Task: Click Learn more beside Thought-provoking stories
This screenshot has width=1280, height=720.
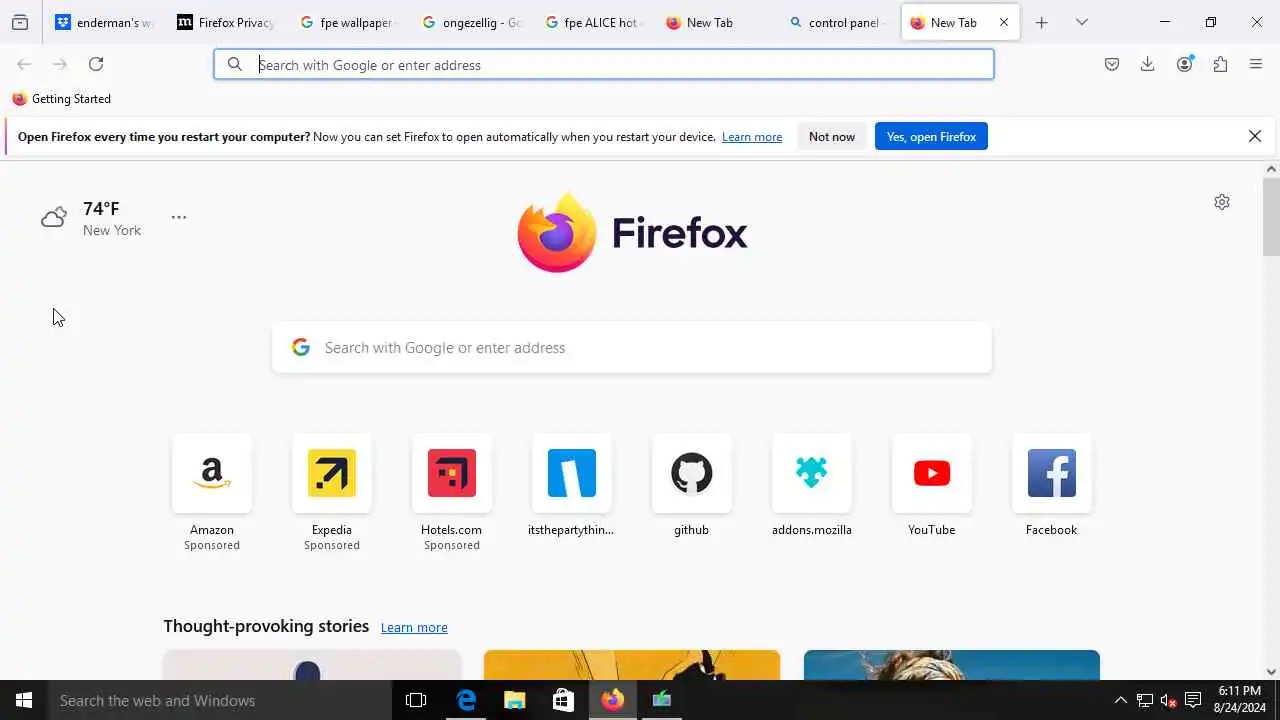Action: click(x=414, y=628)
